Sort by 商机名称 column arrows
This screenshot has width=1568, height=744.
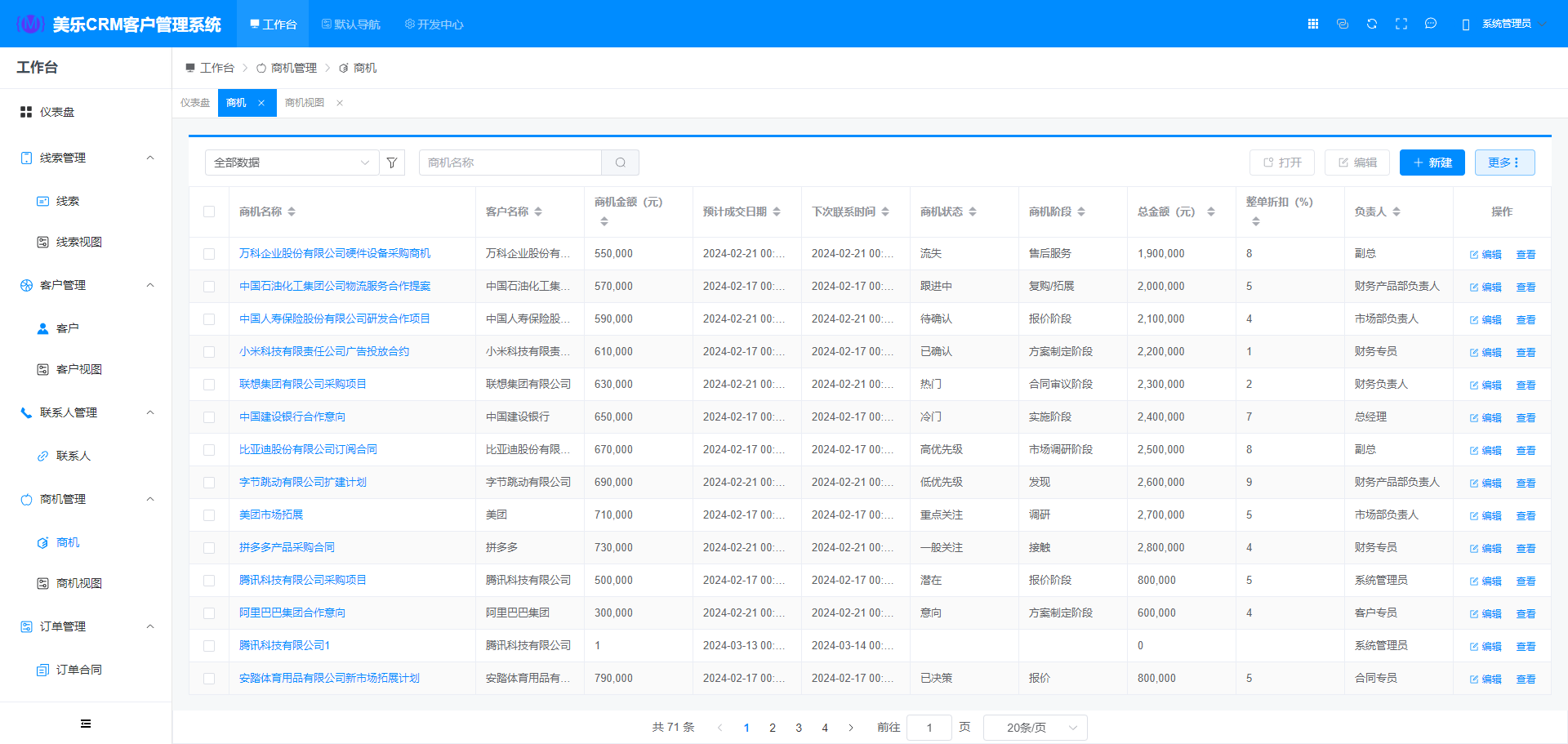point(292,212)
